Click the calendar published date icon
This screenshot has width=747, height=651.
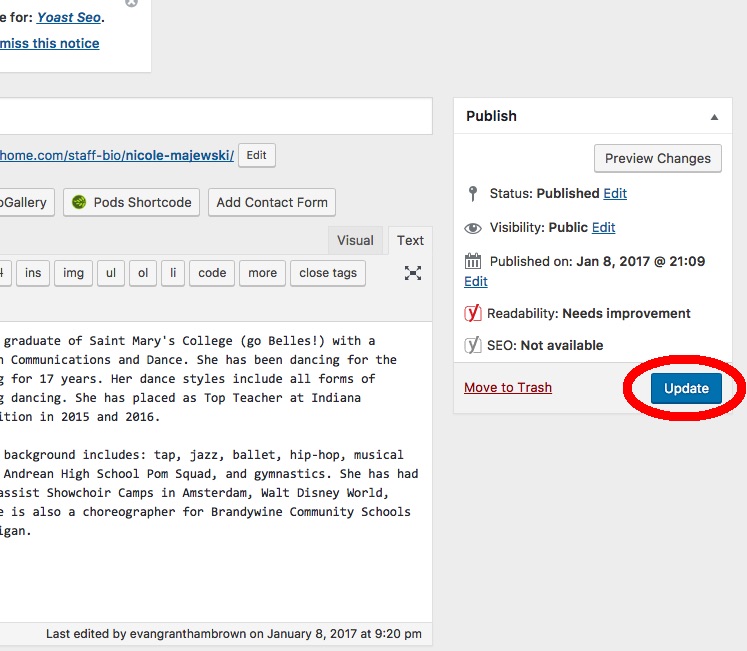pos(473,261)
